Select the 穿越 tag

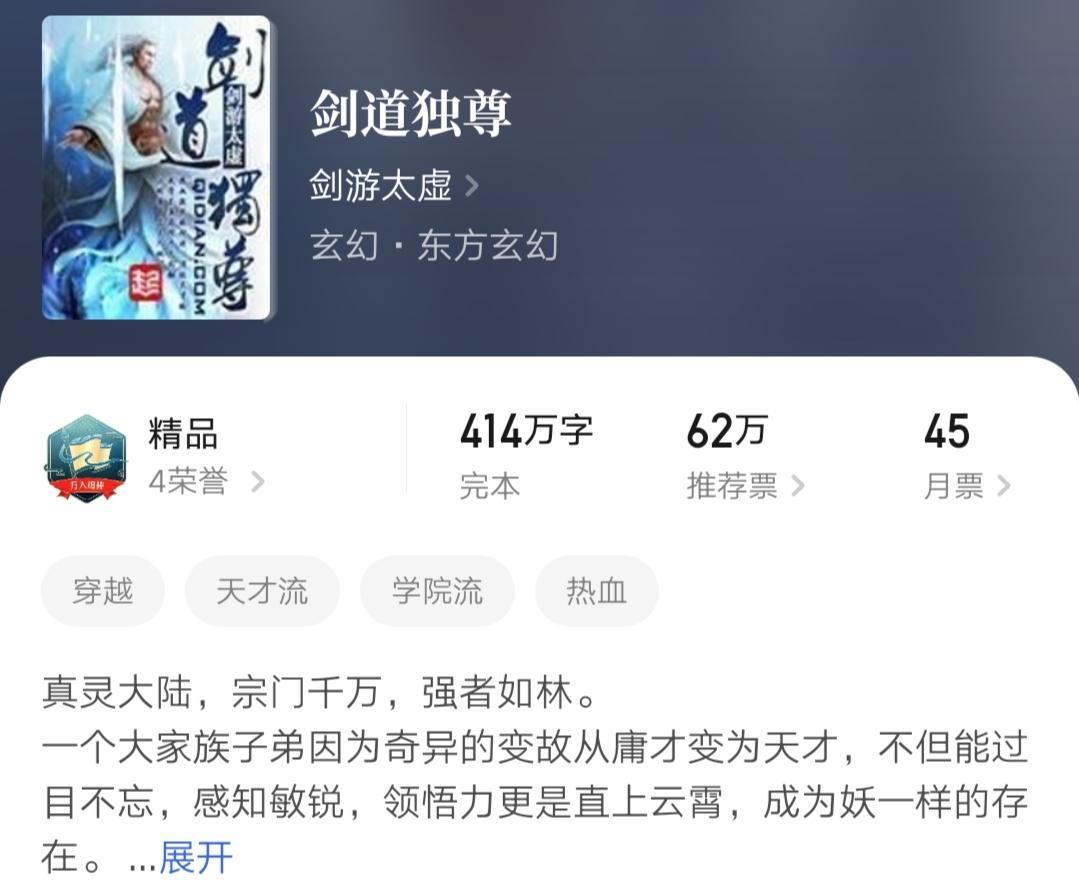coord(103,591)
